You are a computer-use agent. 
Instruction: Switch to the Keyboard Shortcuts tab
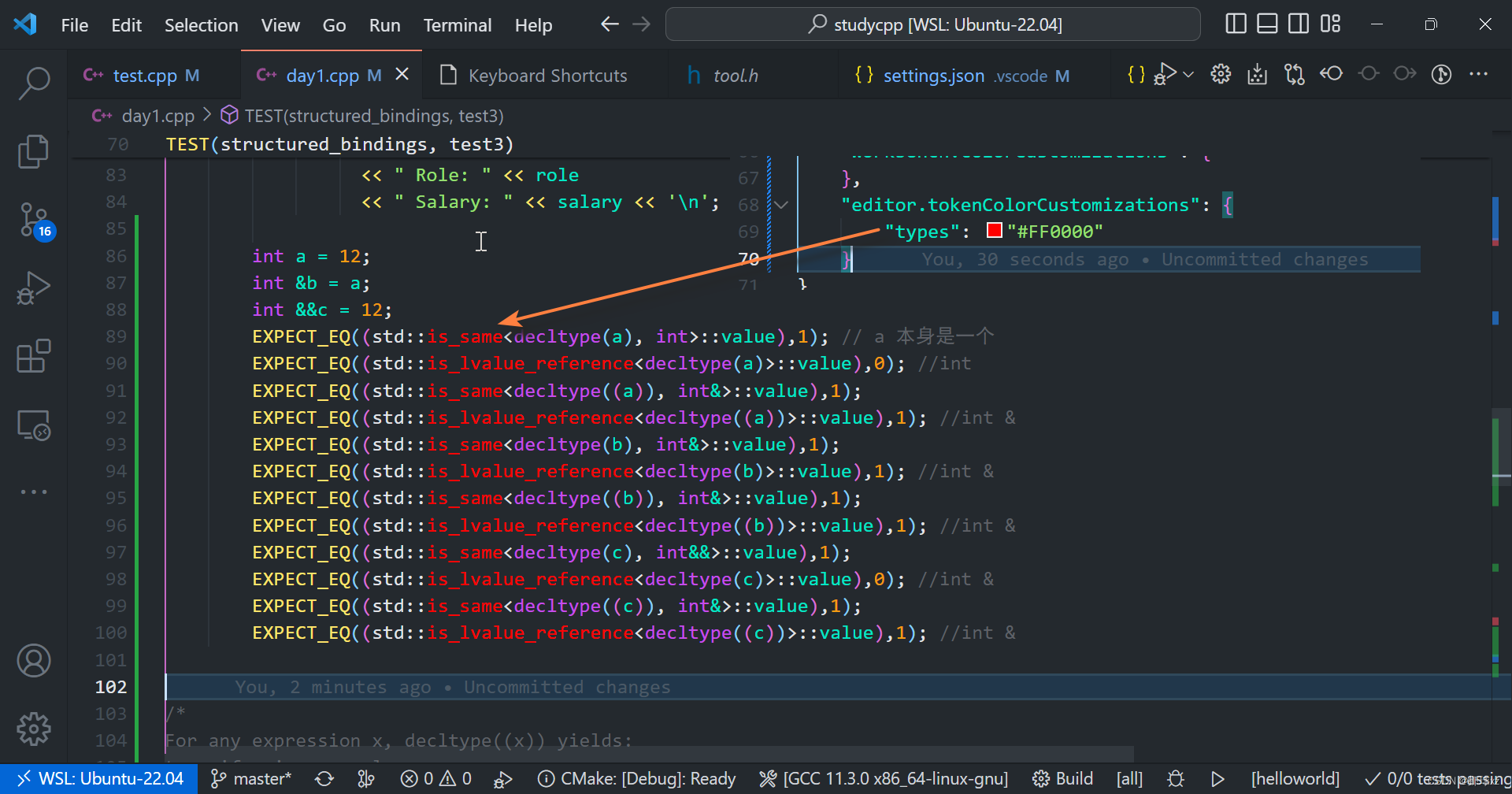point(547,76)
